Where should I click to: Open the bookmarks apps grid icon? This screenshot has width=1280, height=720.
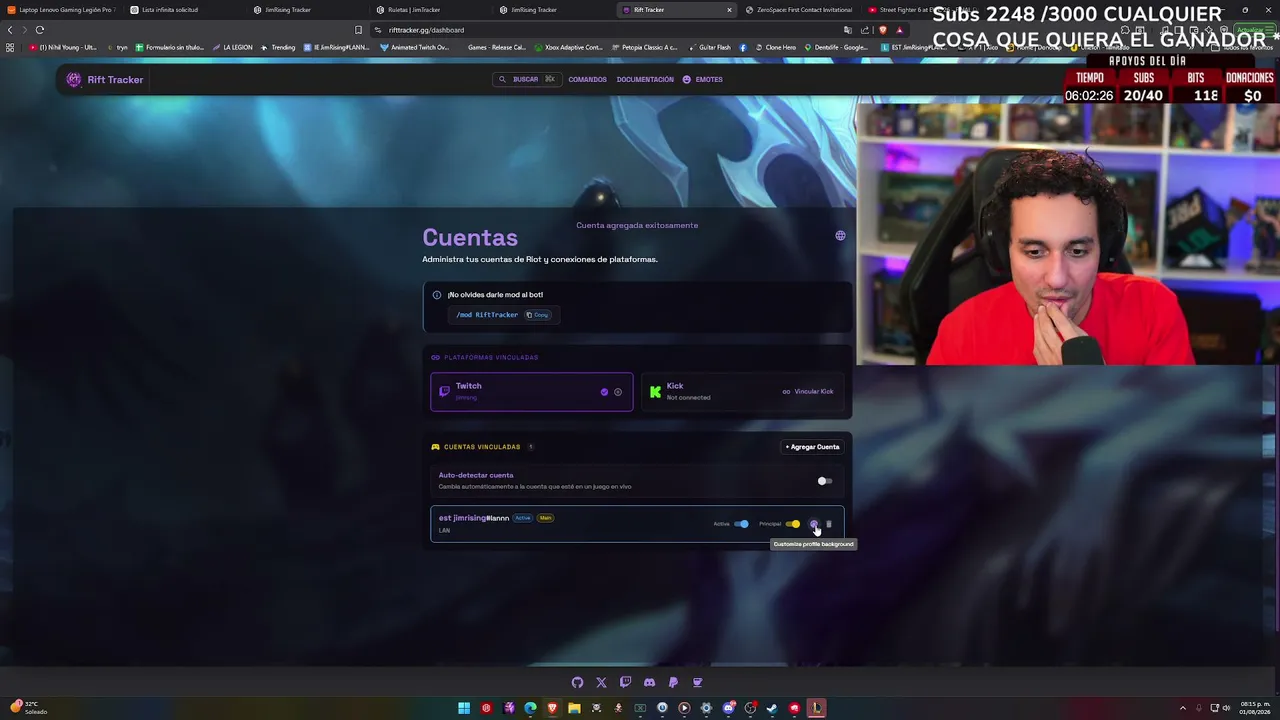10,47
